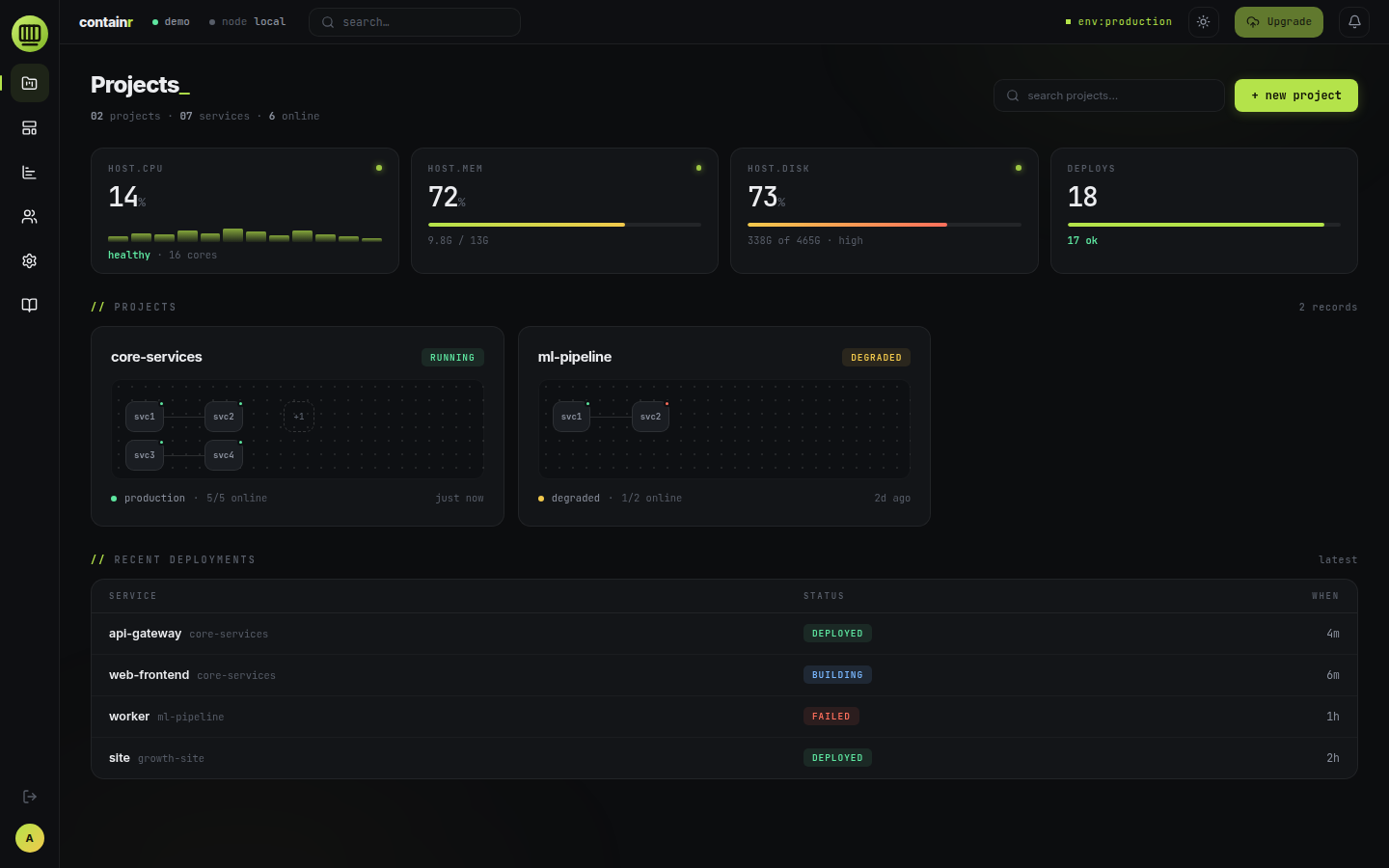Select svc4 node in core-services
This screenshot has height=868, width=1389.
click(224, 455)
